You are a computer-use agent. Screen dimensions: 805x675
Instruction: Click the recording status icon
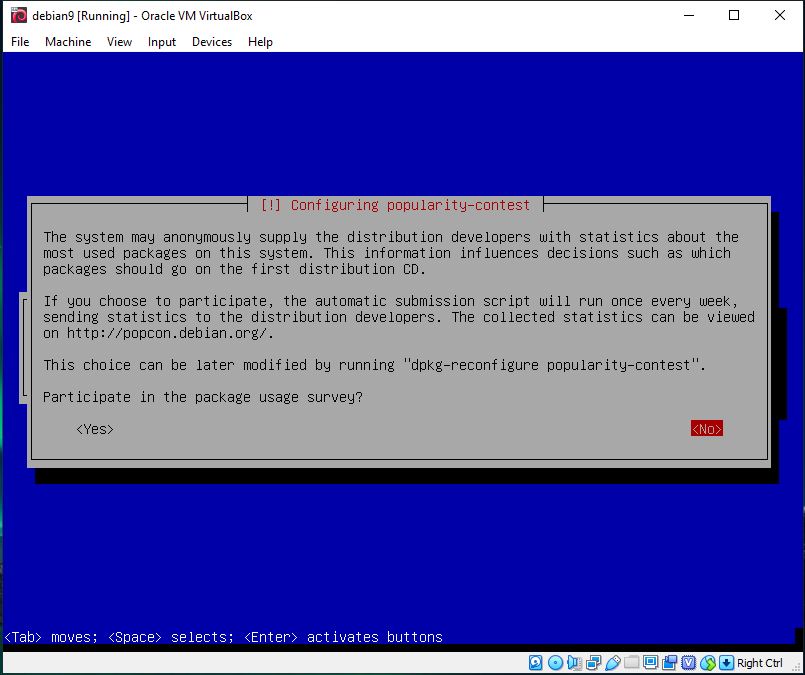click(x=669, y=663)
